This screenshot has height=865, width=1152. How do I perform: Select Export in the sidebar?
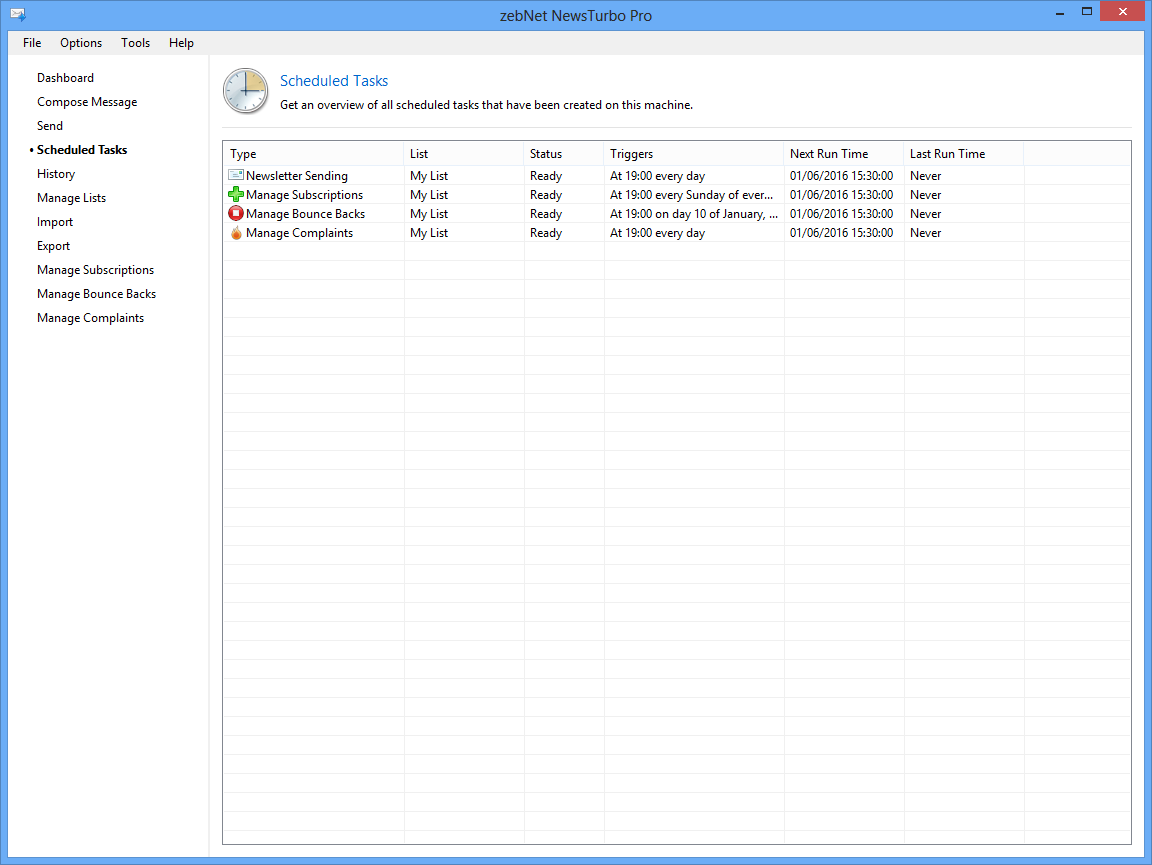click(54, 246)
